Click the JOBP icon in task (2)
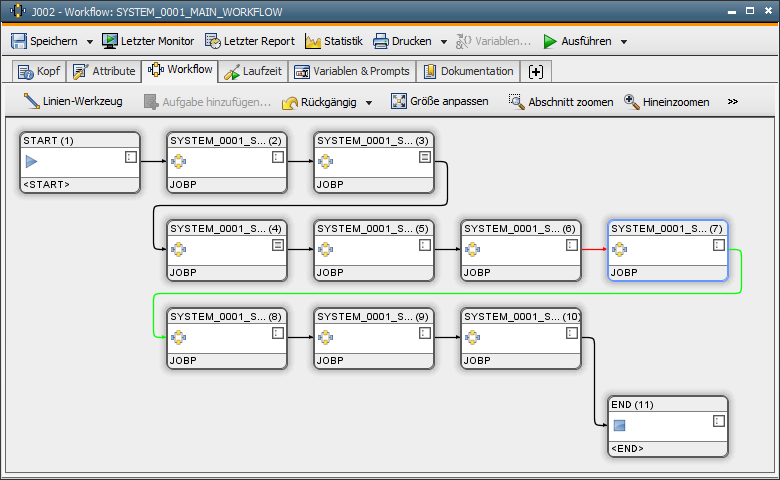 (179, 162)
